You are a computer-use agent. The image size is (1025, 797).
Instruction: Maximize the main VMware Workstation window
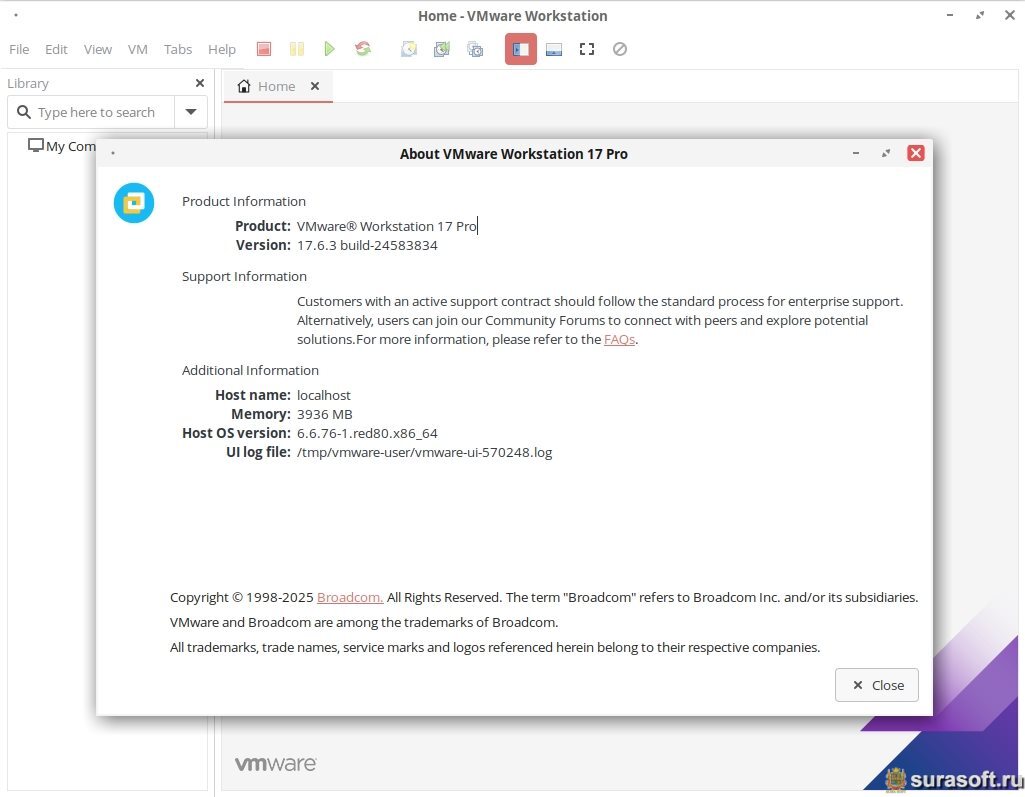[x=980, y=15]
